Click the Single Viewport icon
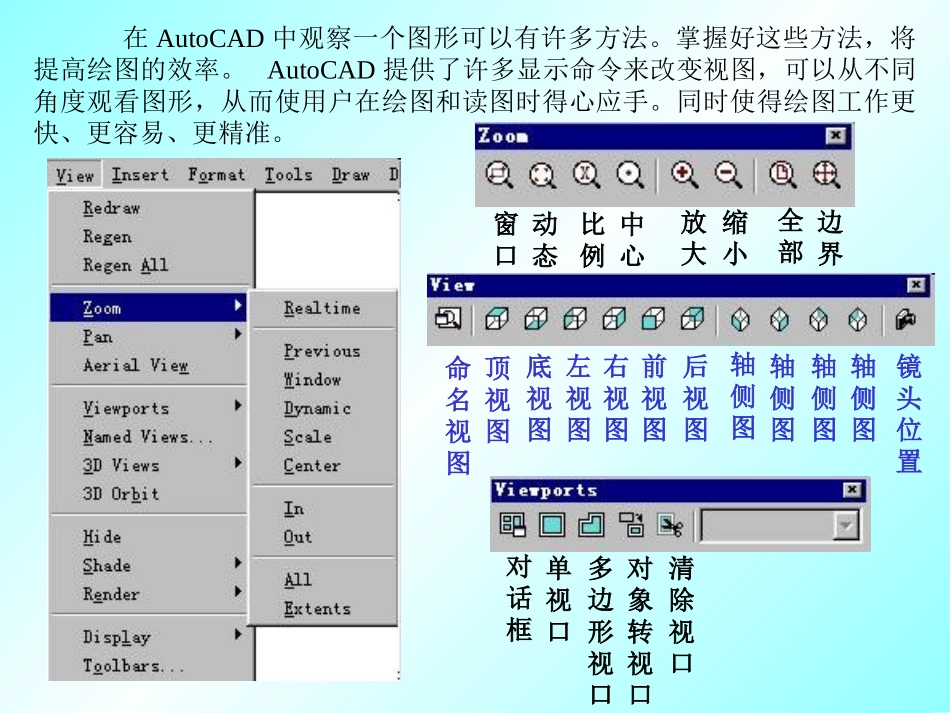 552,525
